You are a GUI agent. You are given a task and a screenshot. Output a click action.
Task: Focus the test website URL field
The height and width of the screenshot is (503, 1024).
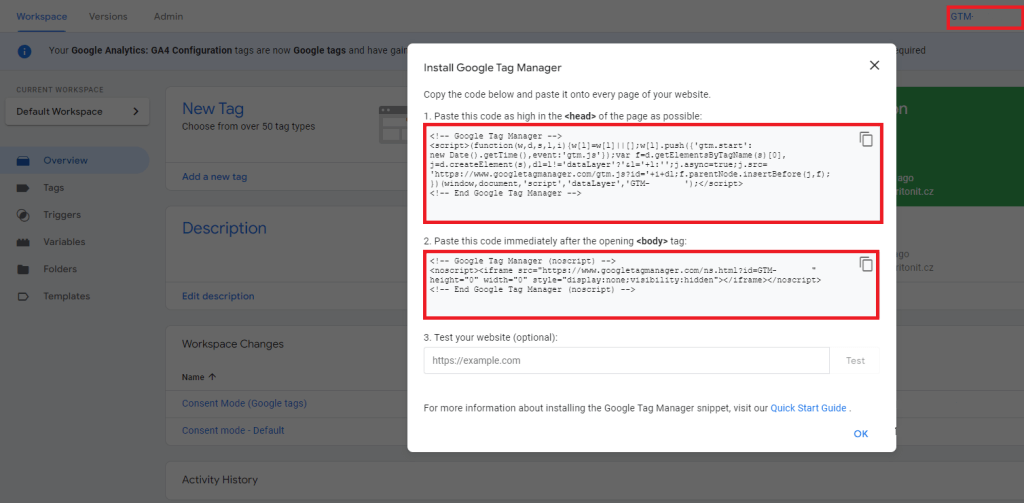click(x=626, y=361)
